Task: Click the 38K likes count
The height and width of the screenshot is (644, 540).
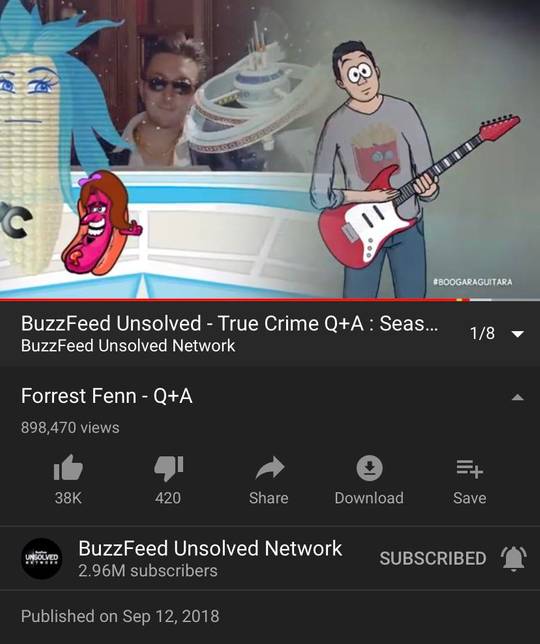Action: [x=68, y=498]
